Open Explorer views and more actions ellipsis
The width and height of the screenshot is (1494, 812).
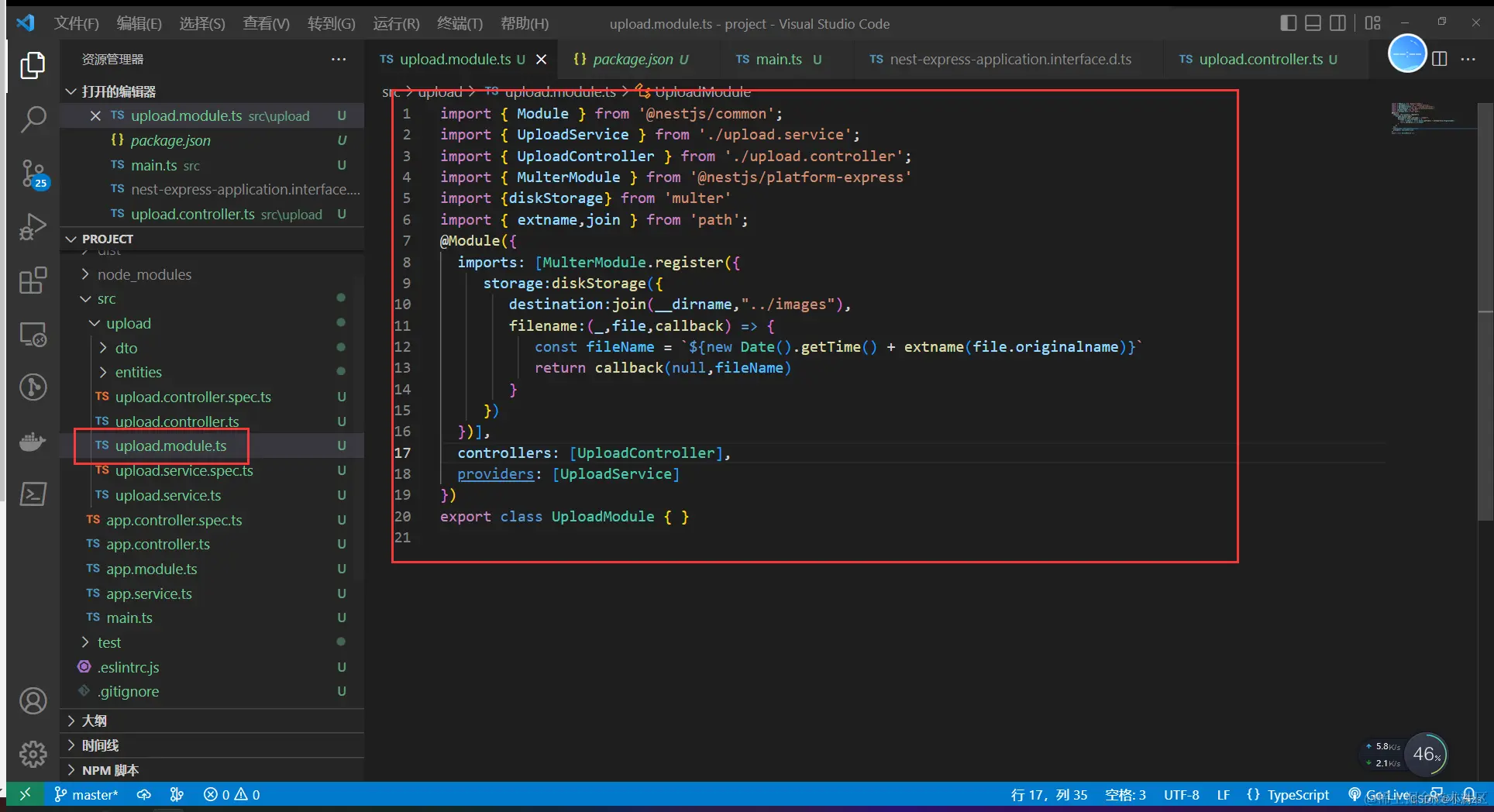coord(339,59)
